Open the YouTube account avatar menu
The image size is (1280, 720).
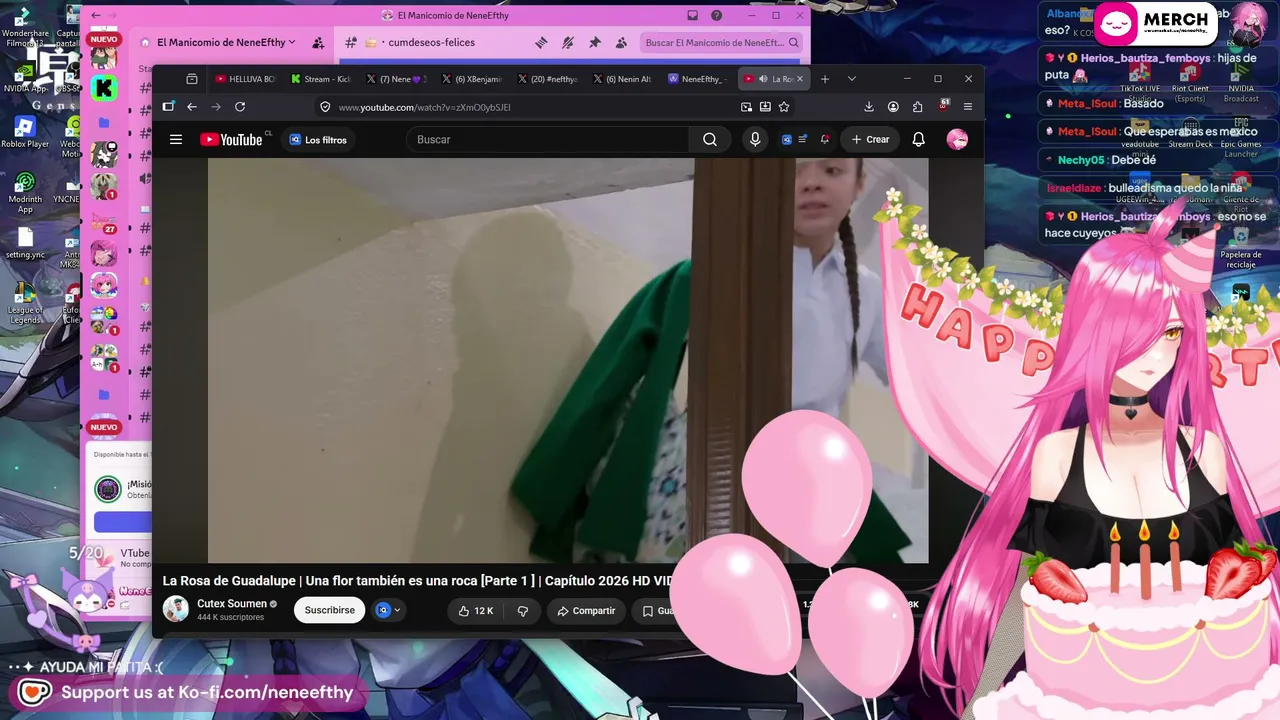(x=957, y=140)
